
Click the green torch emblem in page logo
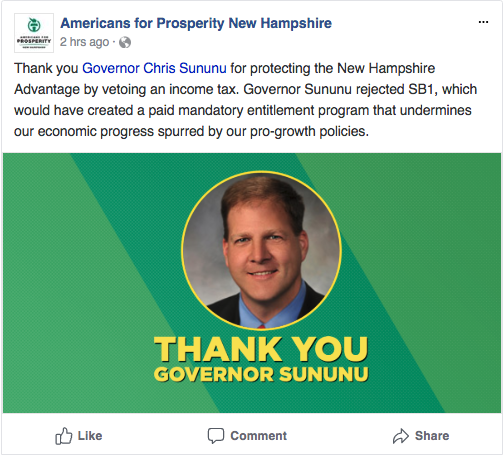[x=34, y=25]
